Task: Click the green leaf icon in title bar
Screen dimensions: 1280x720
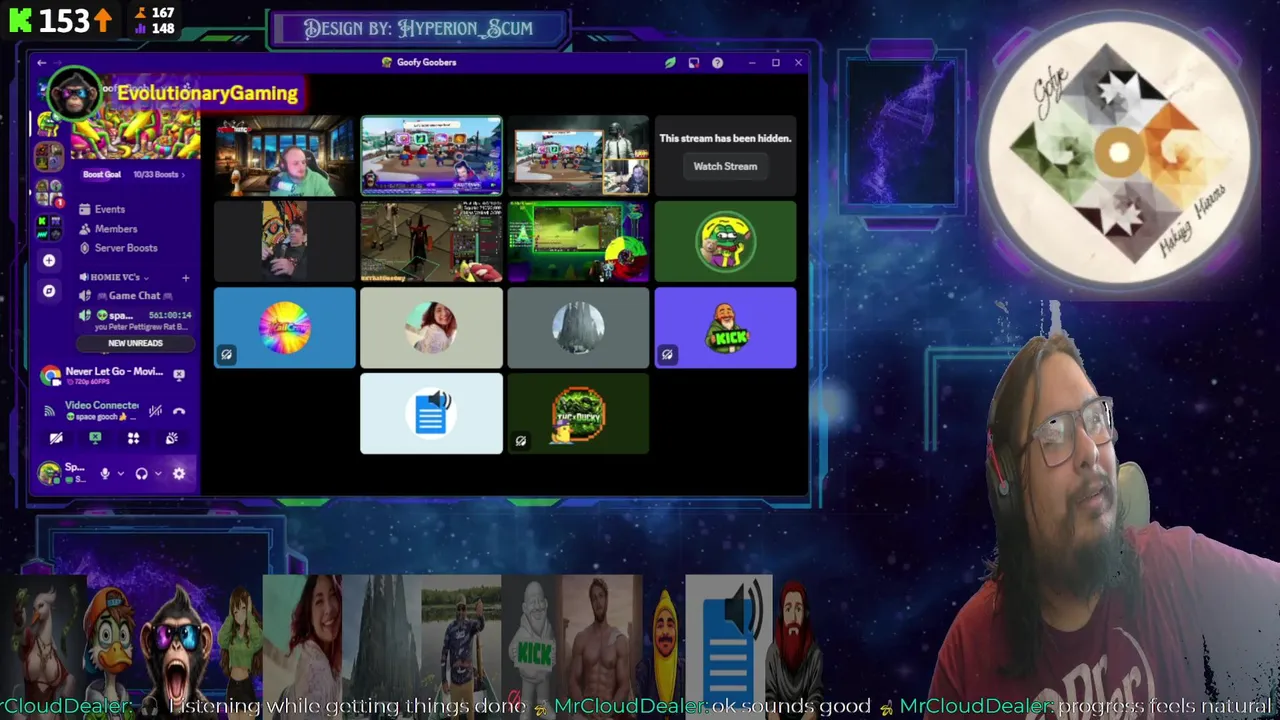Action: [670, 63]
